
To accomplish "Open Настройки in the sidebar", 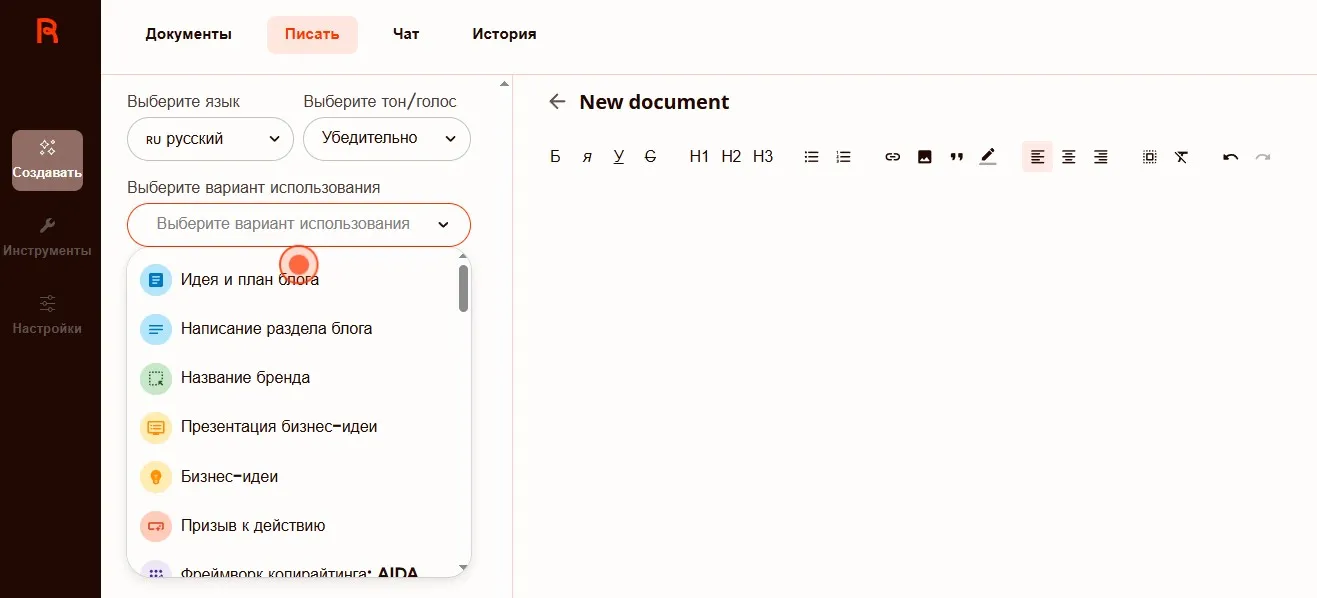I will point(47,315).
